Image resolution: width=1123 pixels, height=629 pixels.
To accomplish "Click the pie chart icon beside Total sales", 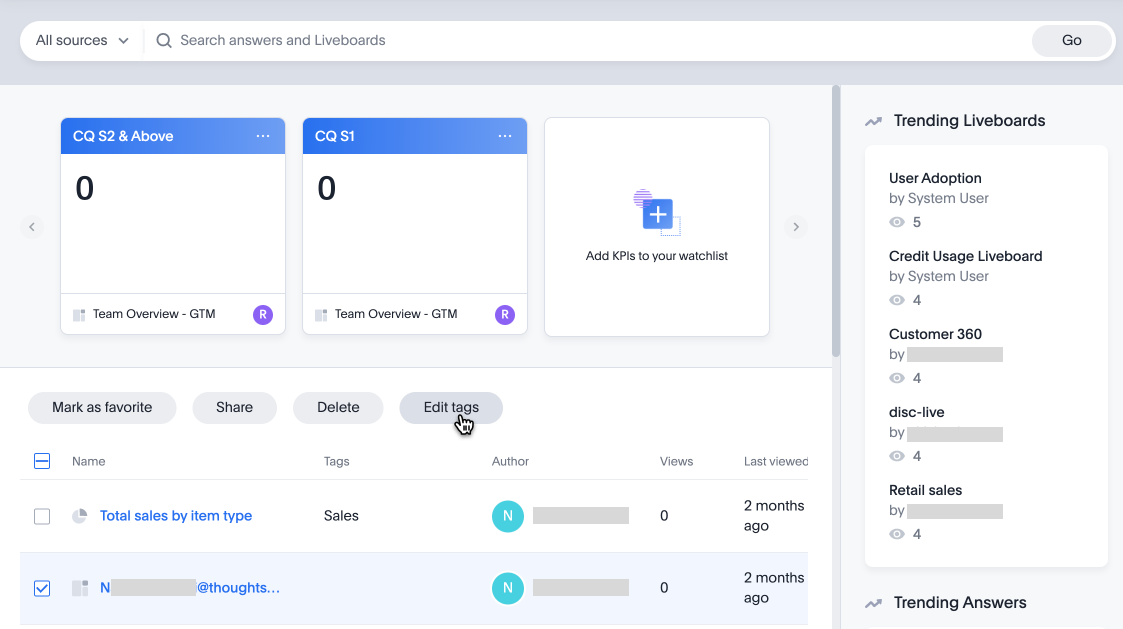I will [80, 516].
